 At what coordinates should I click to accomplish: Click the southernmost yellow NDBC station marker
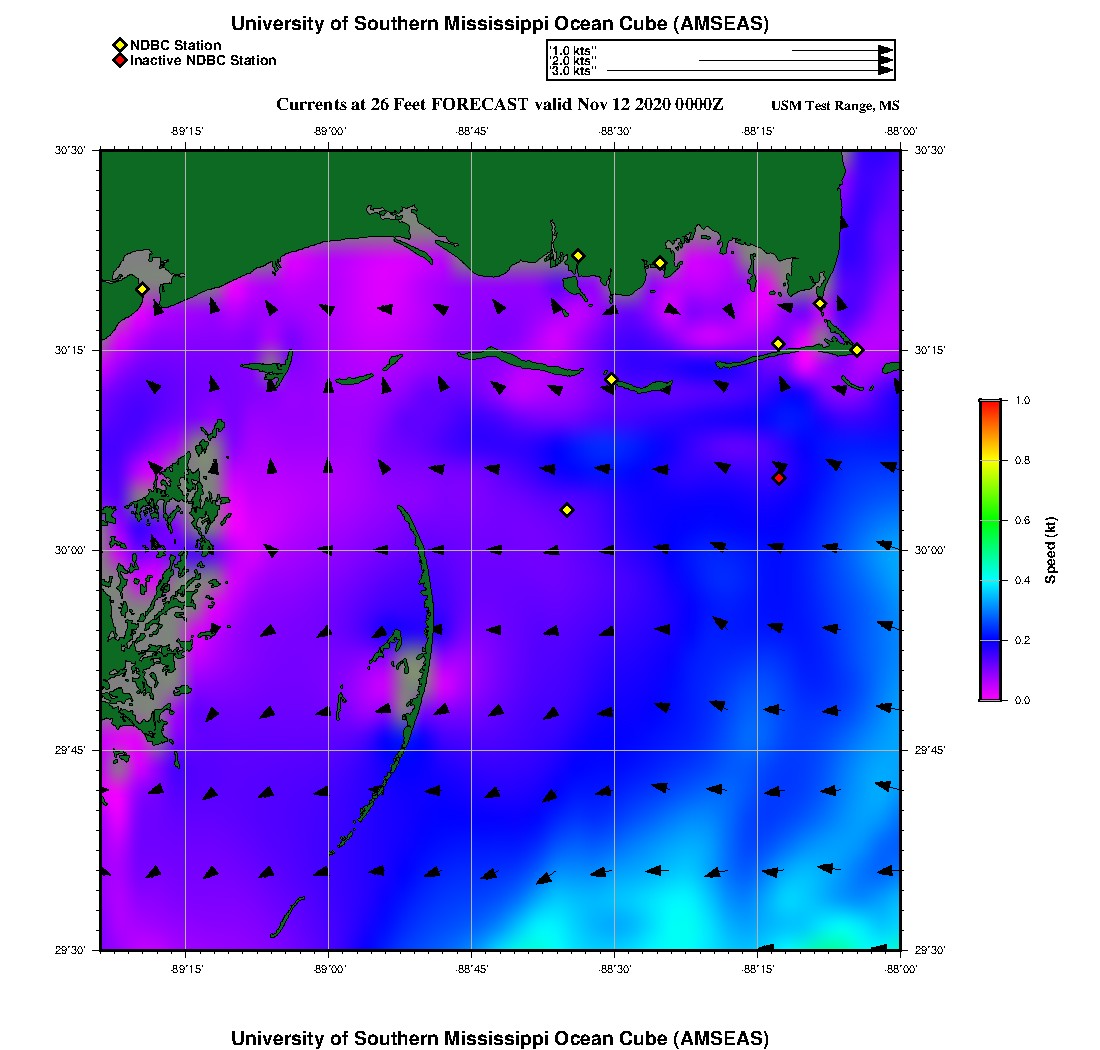[x=567, y=510]
